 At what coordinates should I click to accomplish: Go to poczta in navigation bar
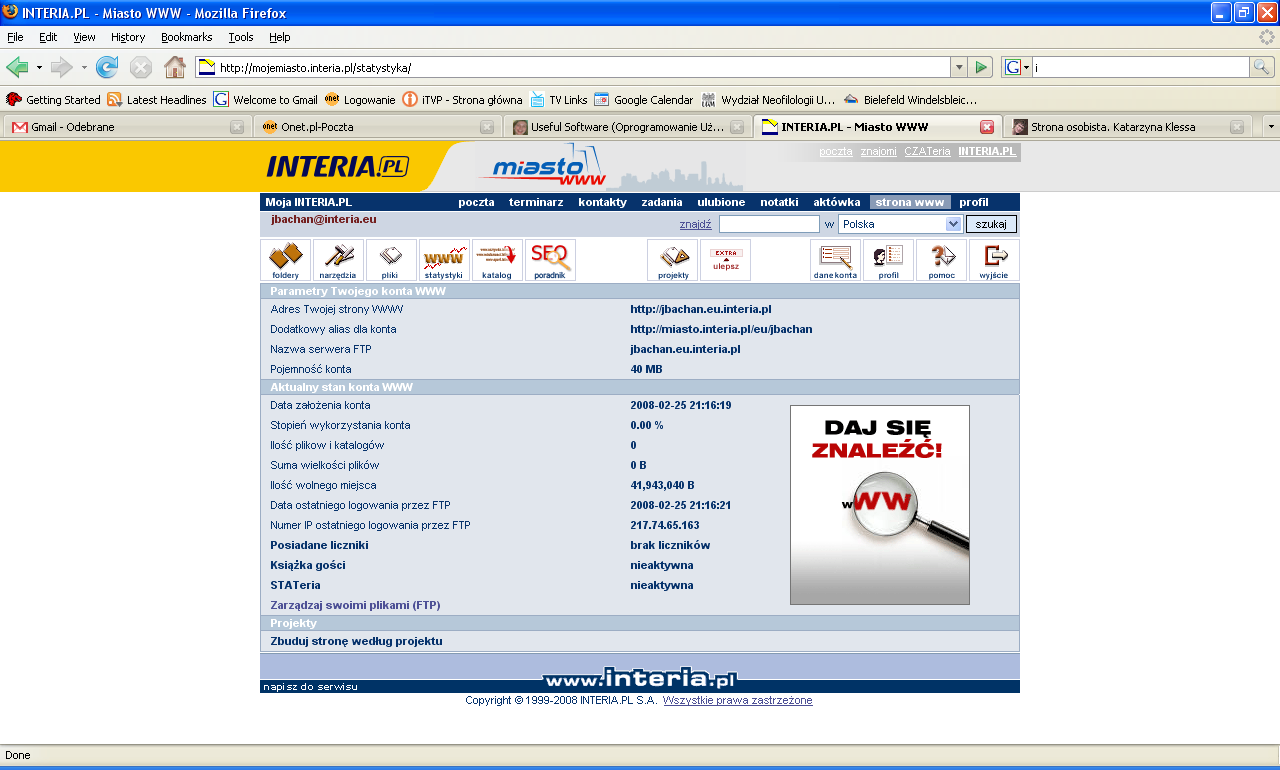click(x=476, y=202)
